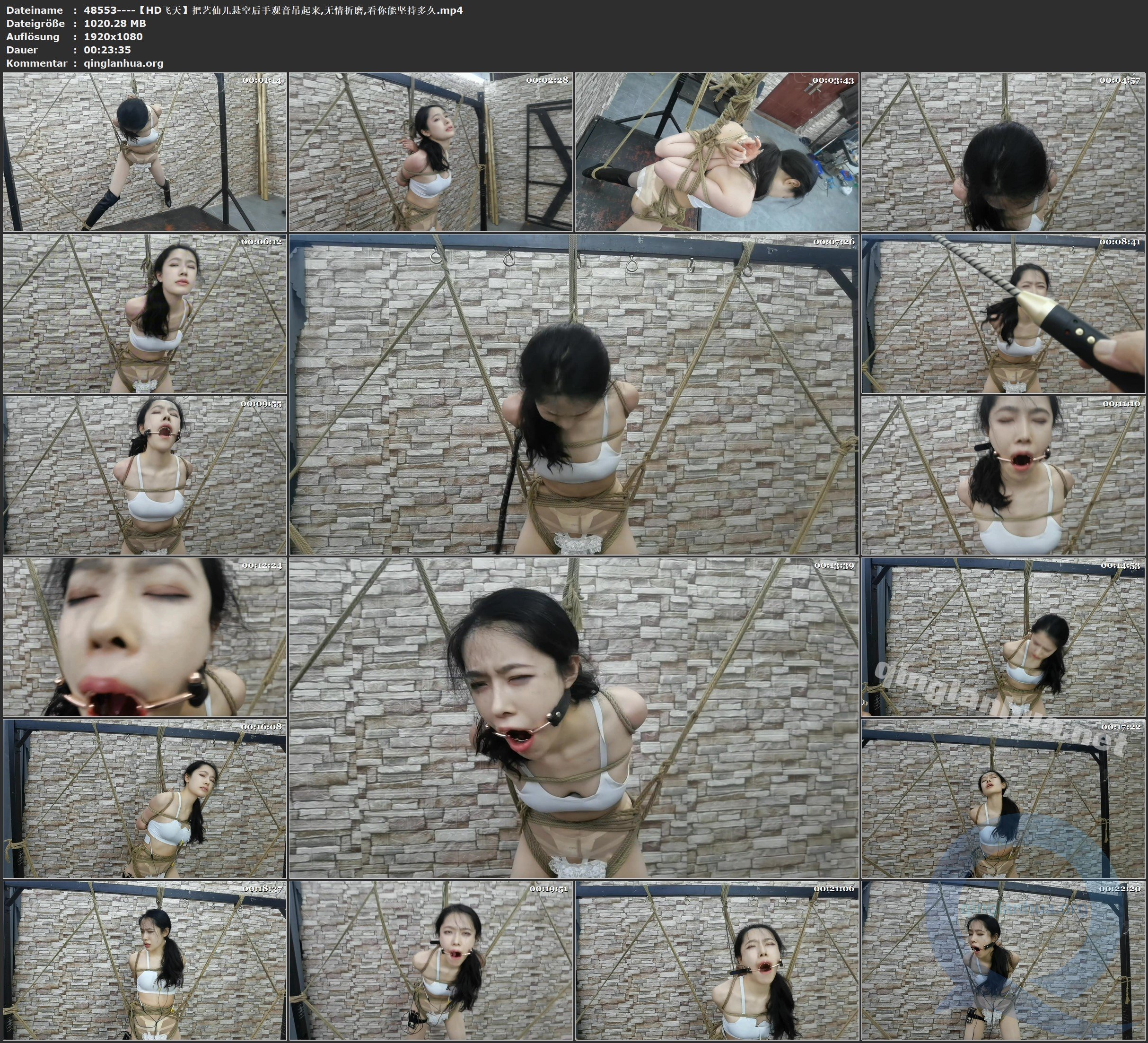Click the thumbnail timestamped 00:19:51
The width and height of the screenshot is (1148, 1043).
click(430, 960)
